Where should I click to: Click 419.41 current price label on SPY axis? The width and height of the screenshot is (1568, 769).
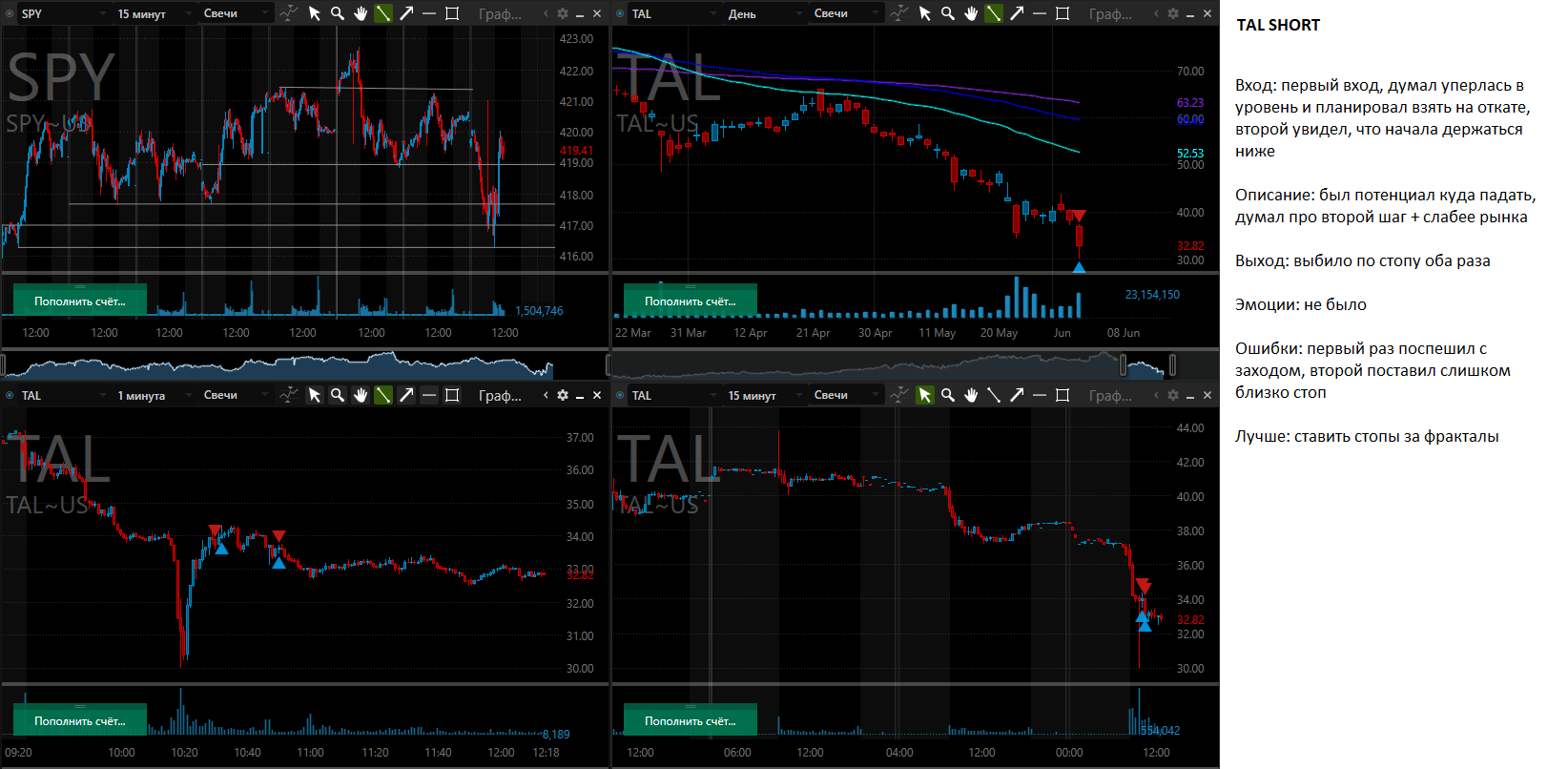pos(576,150)
